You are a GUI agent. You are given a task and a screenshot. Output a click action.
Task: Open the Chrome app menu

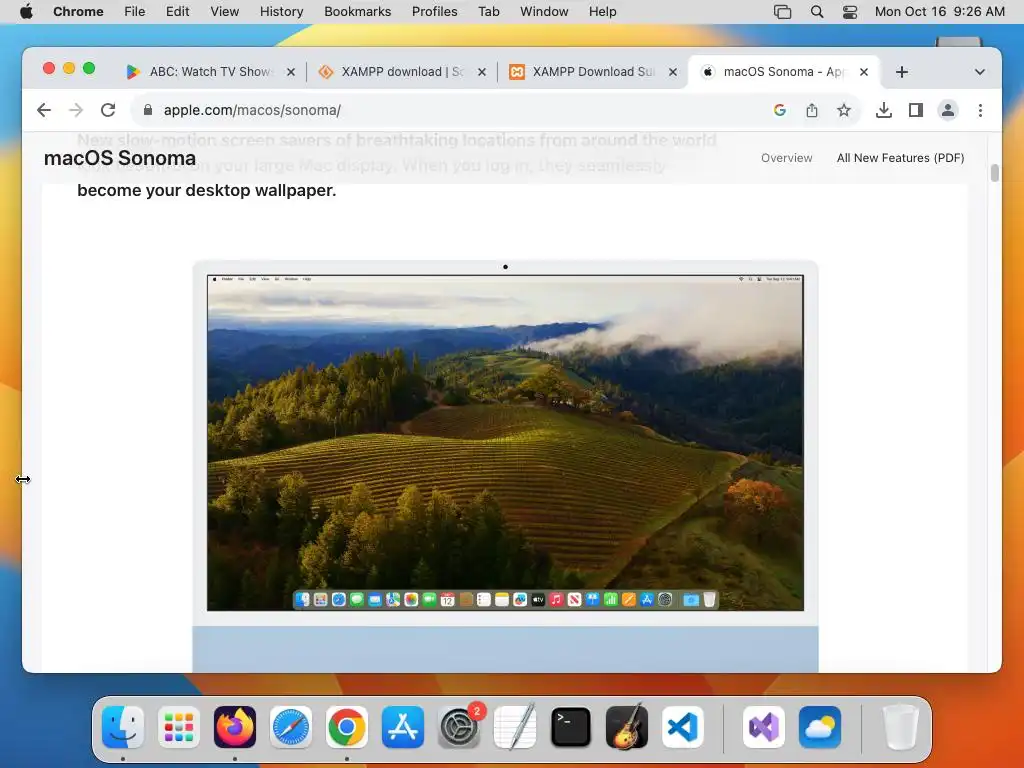[78, 12]
